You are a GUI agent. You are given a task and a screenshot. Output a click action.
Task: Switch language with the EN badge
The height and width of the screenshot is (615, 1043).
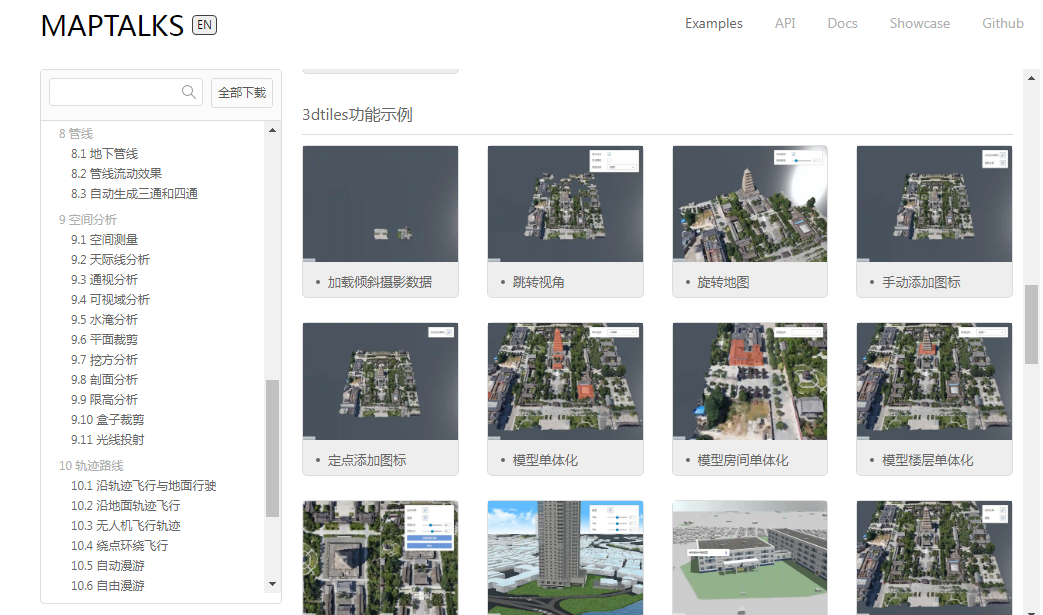(x=204, y=25)
